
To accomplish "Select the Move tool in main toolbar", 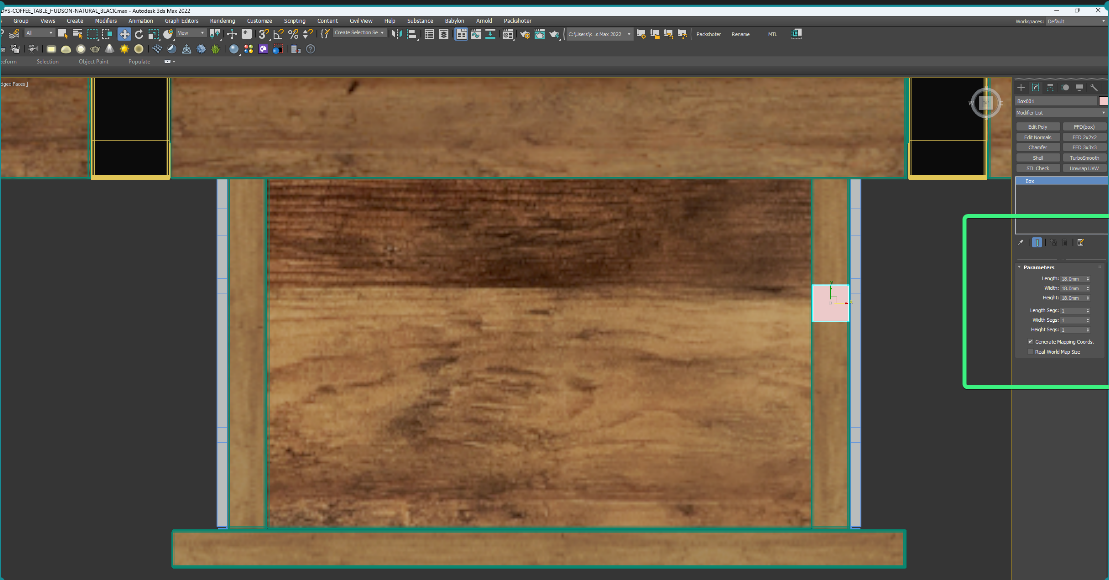I will point(124,34).
